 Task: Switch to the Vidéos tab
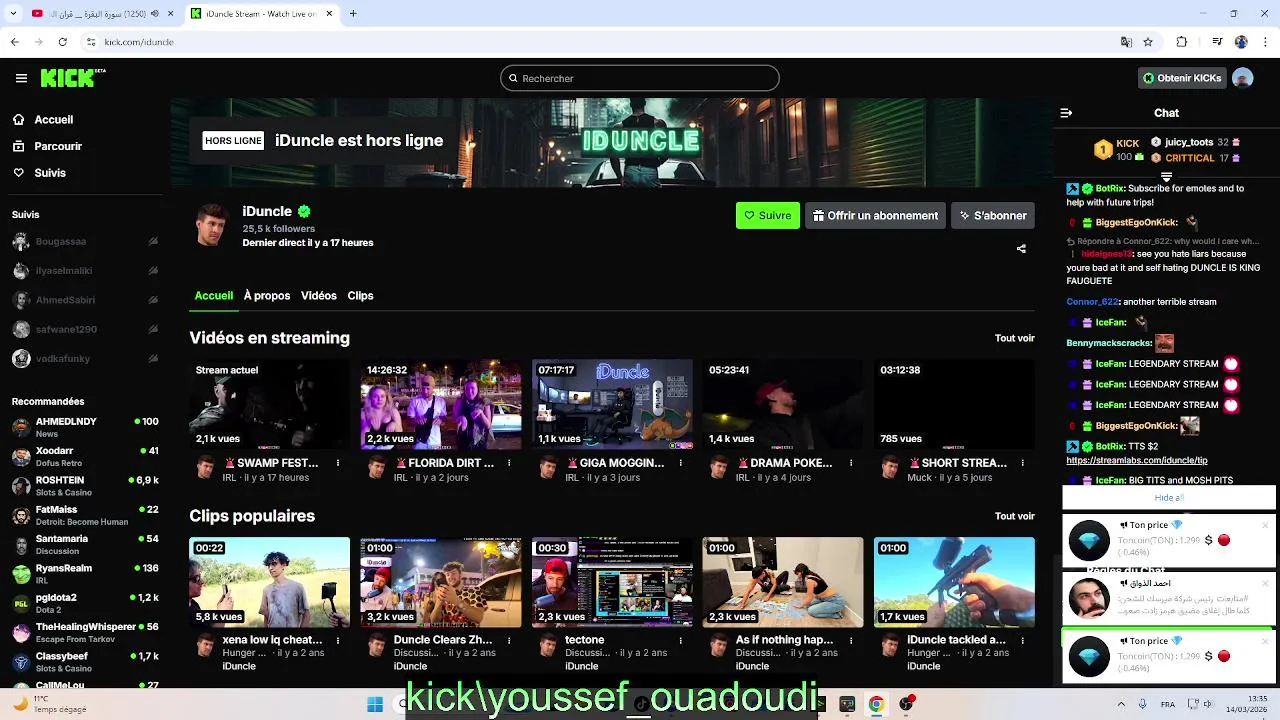point(319,296)
